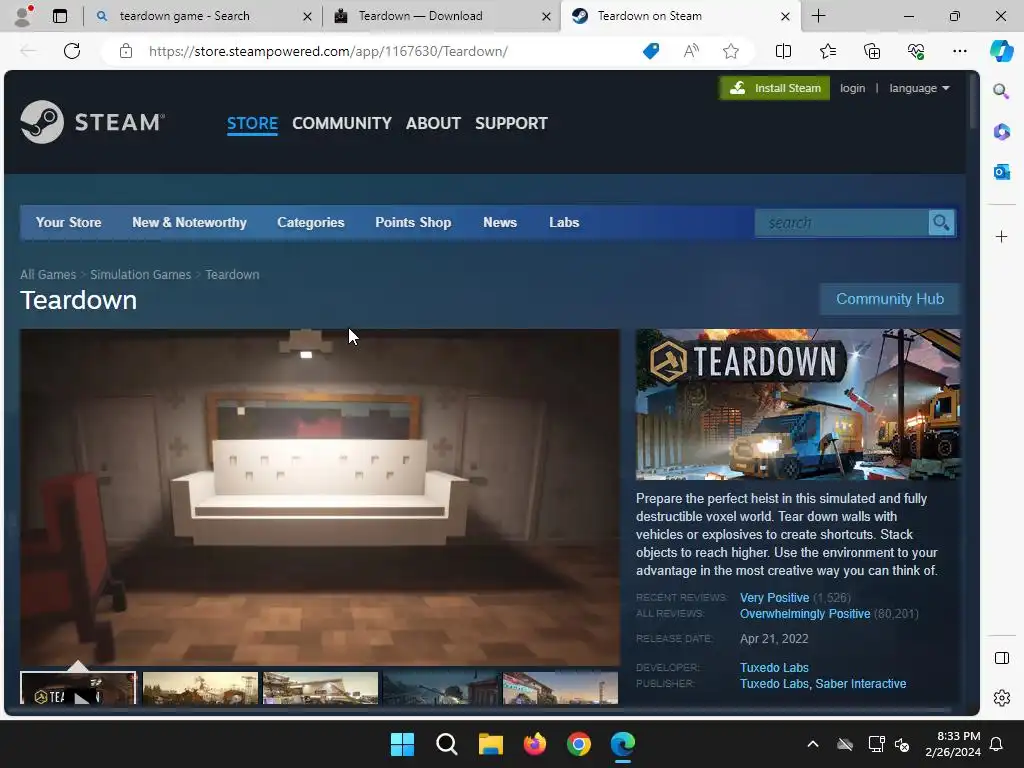Toggle split screen icon in toolbar
This screenshot has height=768, width=1024.
[x=783, y=51]
